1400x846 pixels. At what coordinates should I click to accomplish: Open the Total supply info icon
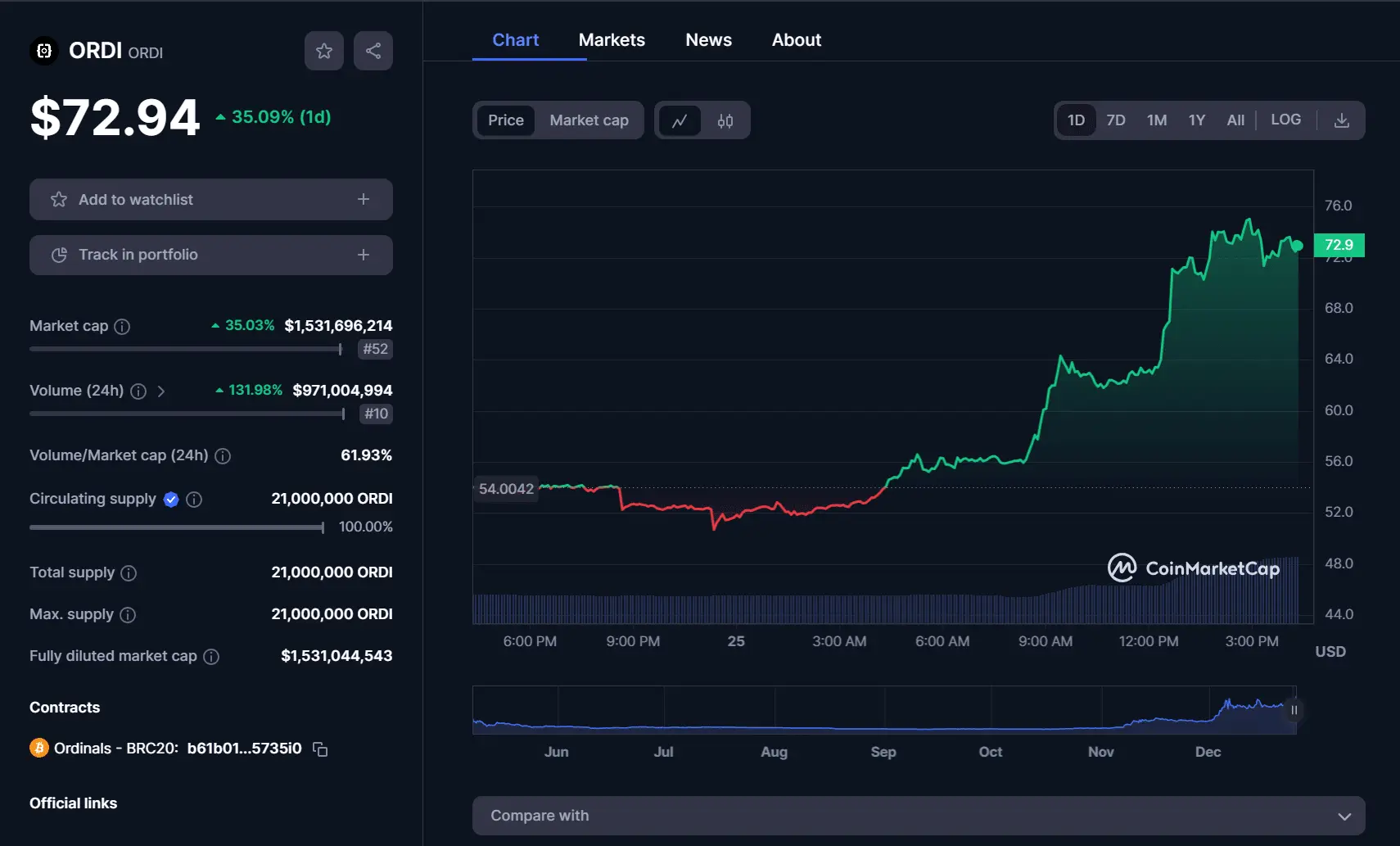[129, 573]
